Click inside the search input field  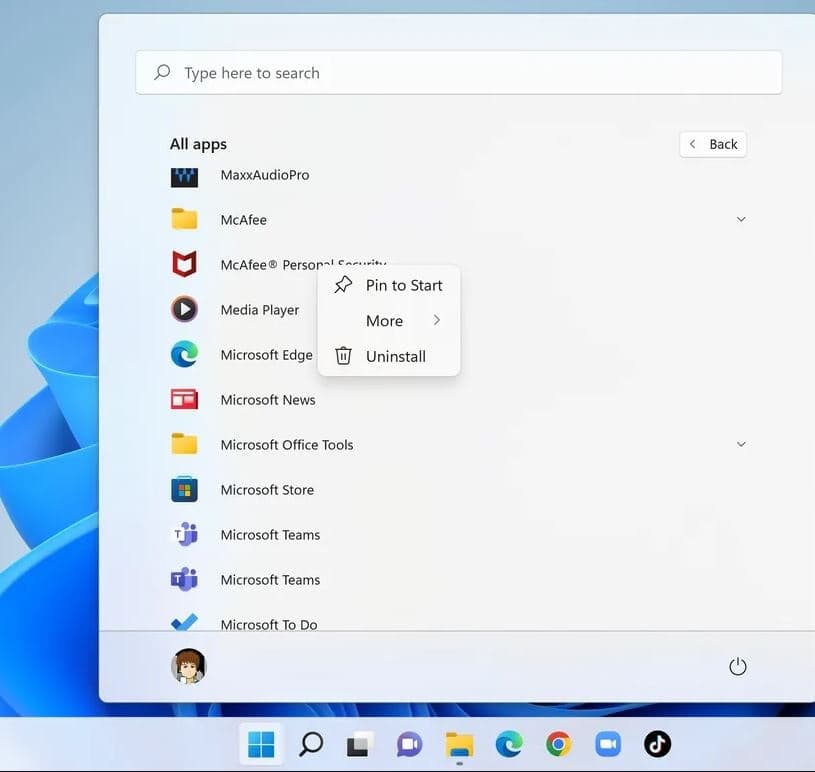tap(400, 72)
